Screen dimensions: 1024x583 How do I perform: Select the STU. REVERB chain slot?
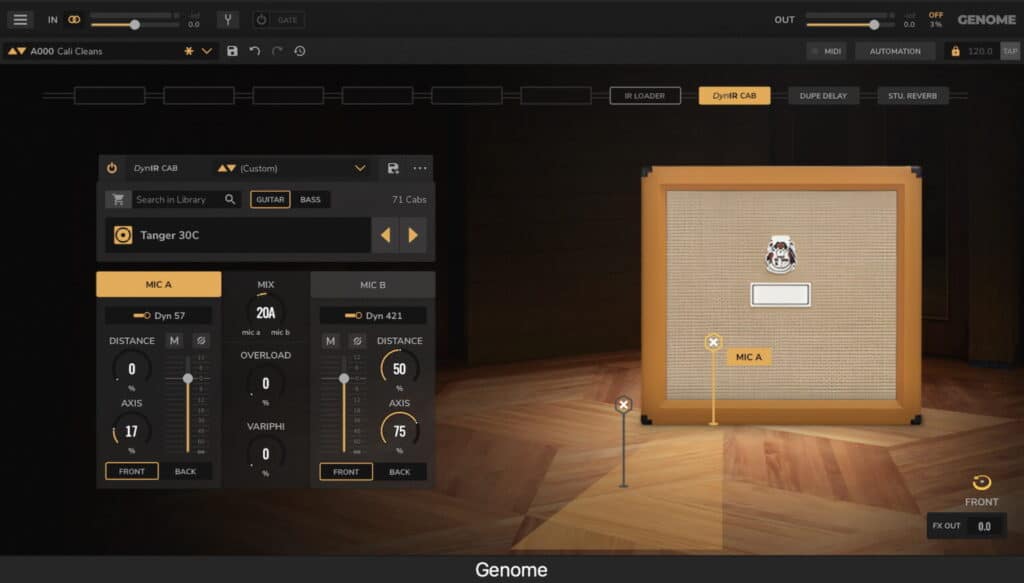pos(912,96)
